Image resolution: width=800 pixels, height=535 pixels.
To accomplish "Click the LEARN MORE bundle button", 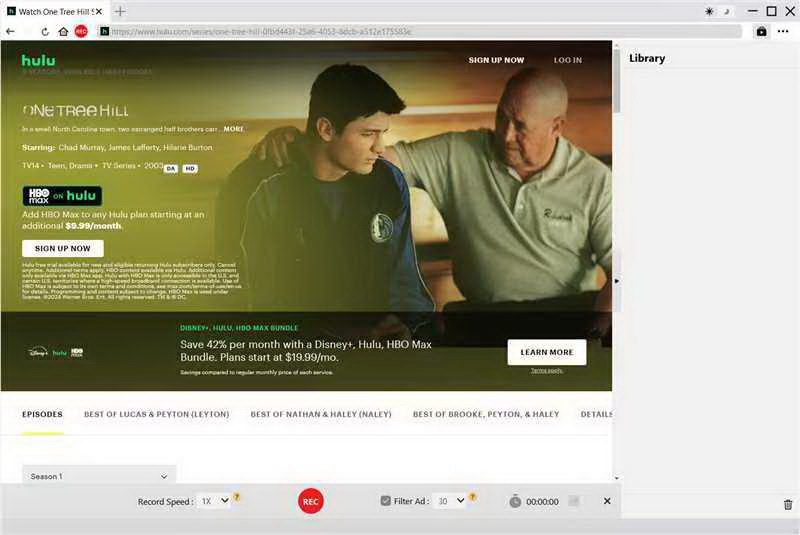I will click(x=546, y=352).
